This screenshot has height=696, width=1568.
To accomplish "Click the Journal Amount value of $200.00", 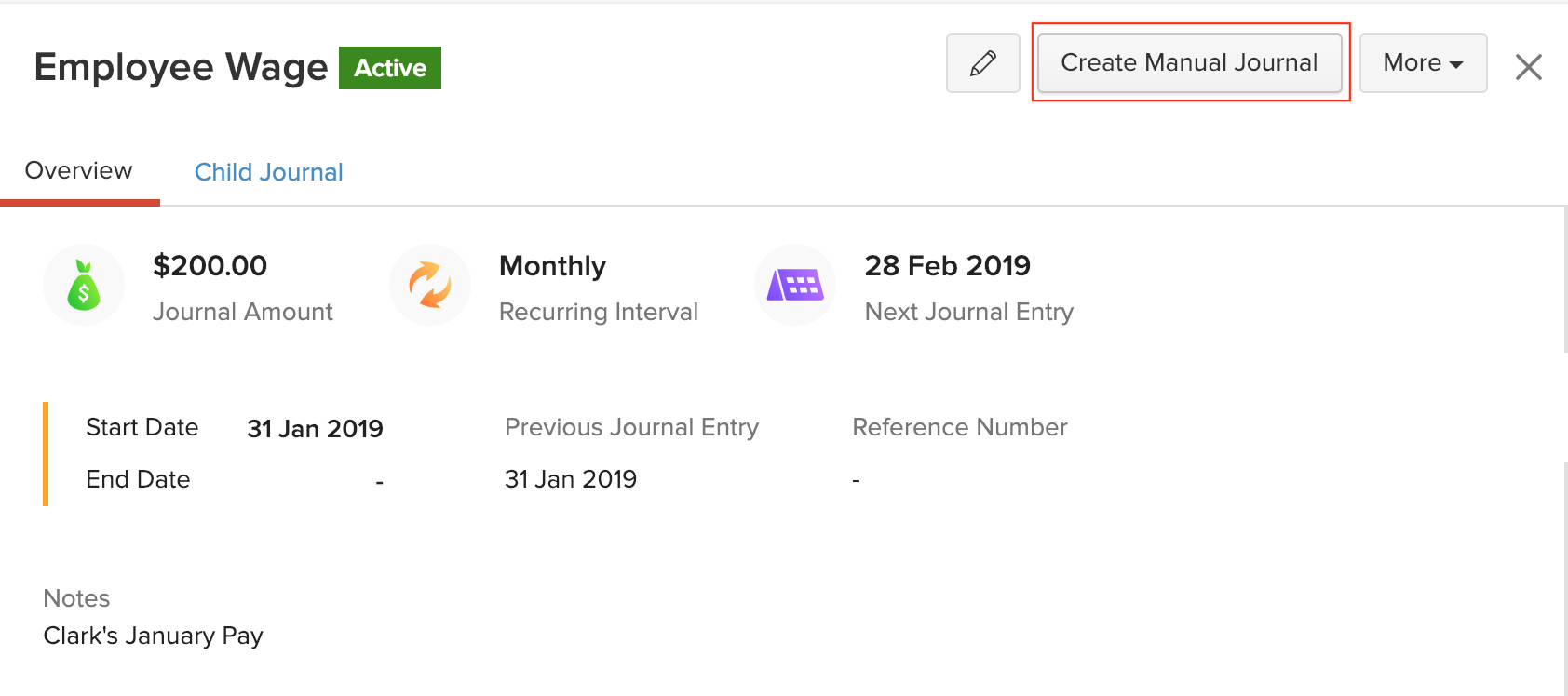I will tap(210, 266).
